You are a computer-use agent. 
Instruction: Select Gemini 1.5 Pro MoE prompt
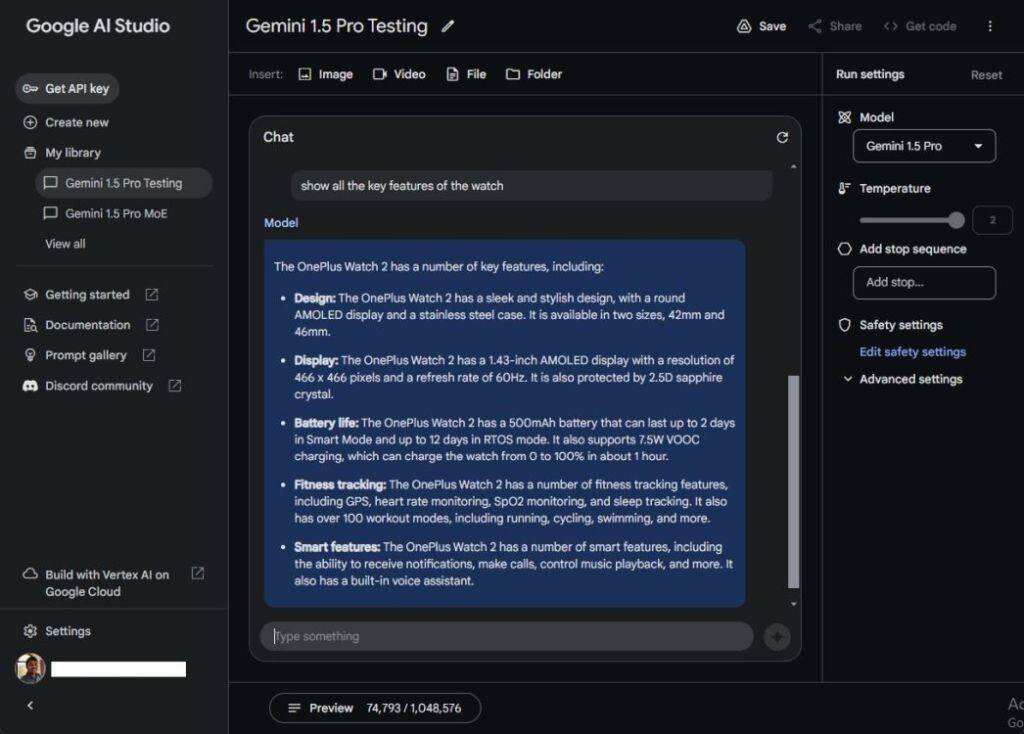[x=116, y=213]
